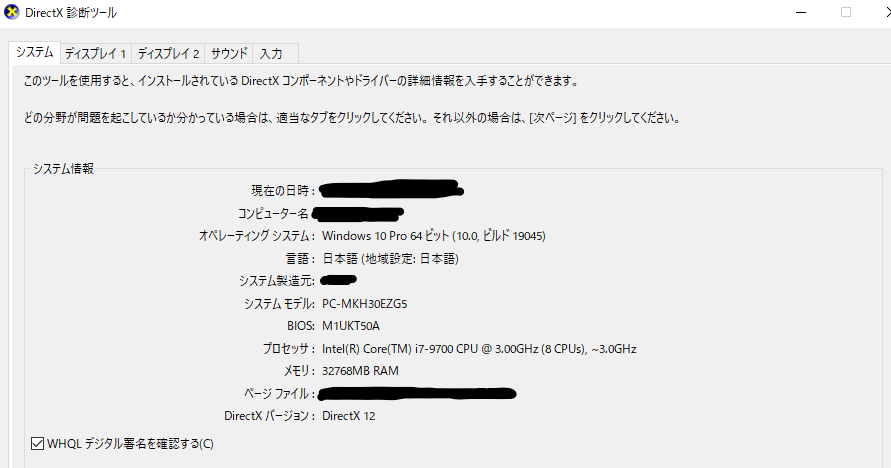891x468 pixels.
Task: Click the redacted ページ ファイル value
Action: click(x=417, y=393)
